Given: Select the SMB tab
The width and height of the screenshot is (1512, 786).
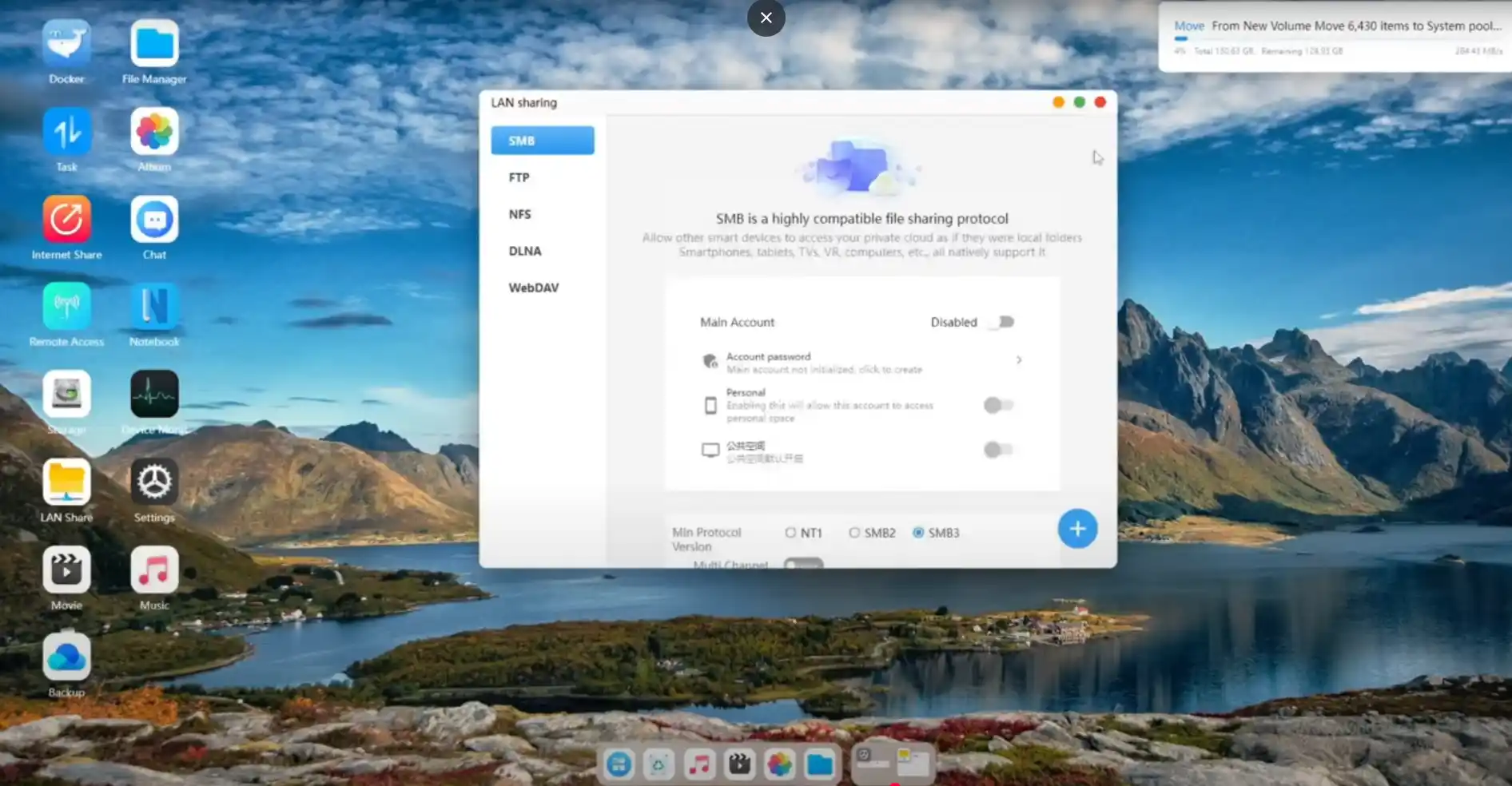Looking at the screenshot, I should click(543, 141).
